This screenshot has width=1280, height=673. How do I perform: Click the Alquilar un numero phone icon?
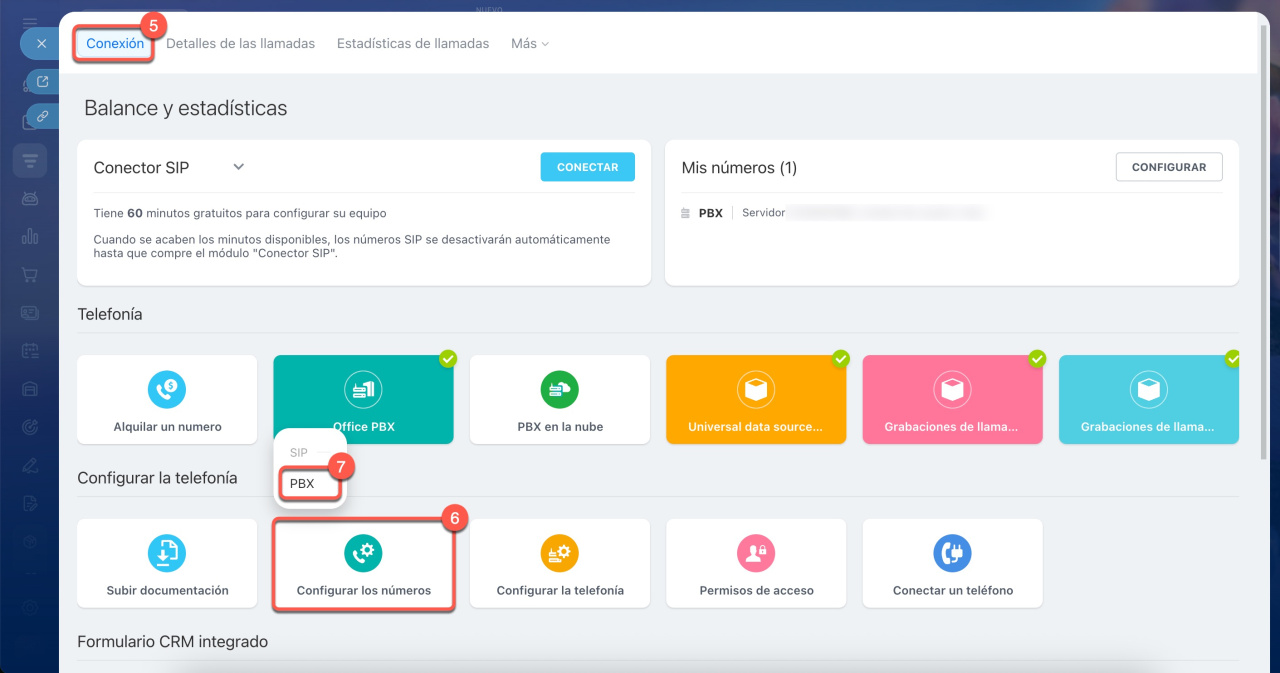(167, 388)
